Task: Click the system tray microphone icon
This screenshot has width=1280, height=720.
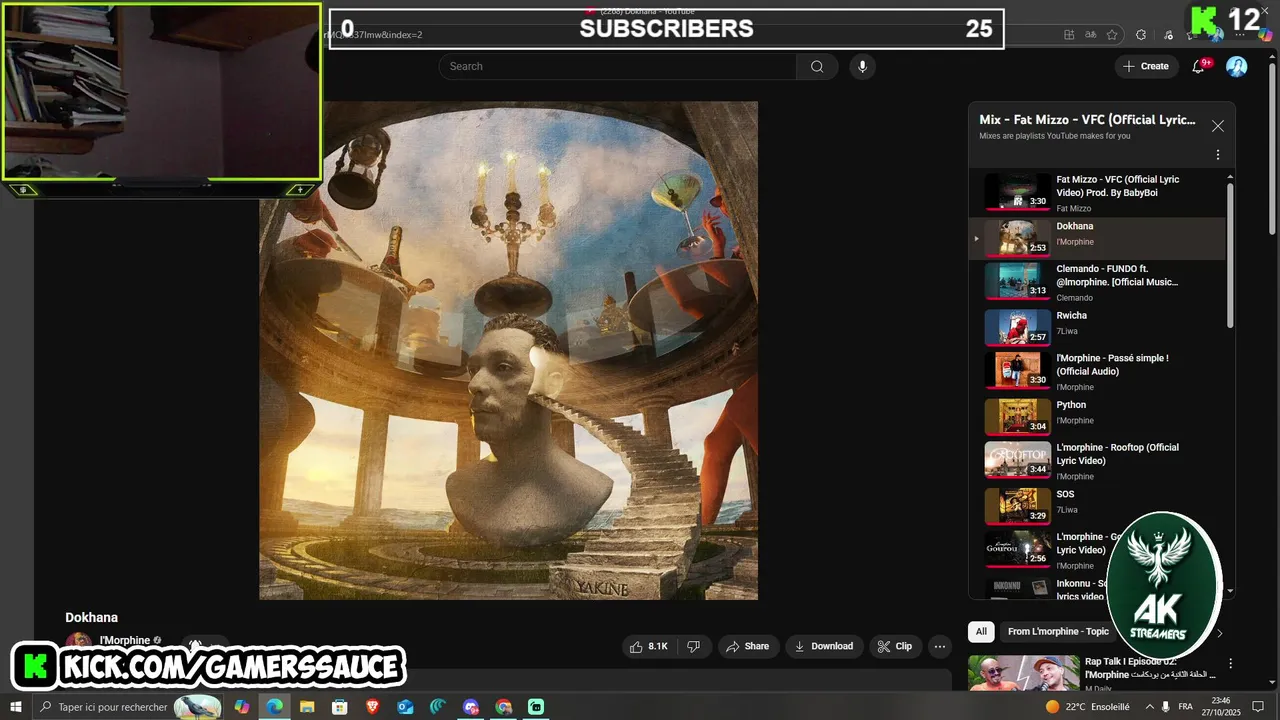Action: [1166, 707]
